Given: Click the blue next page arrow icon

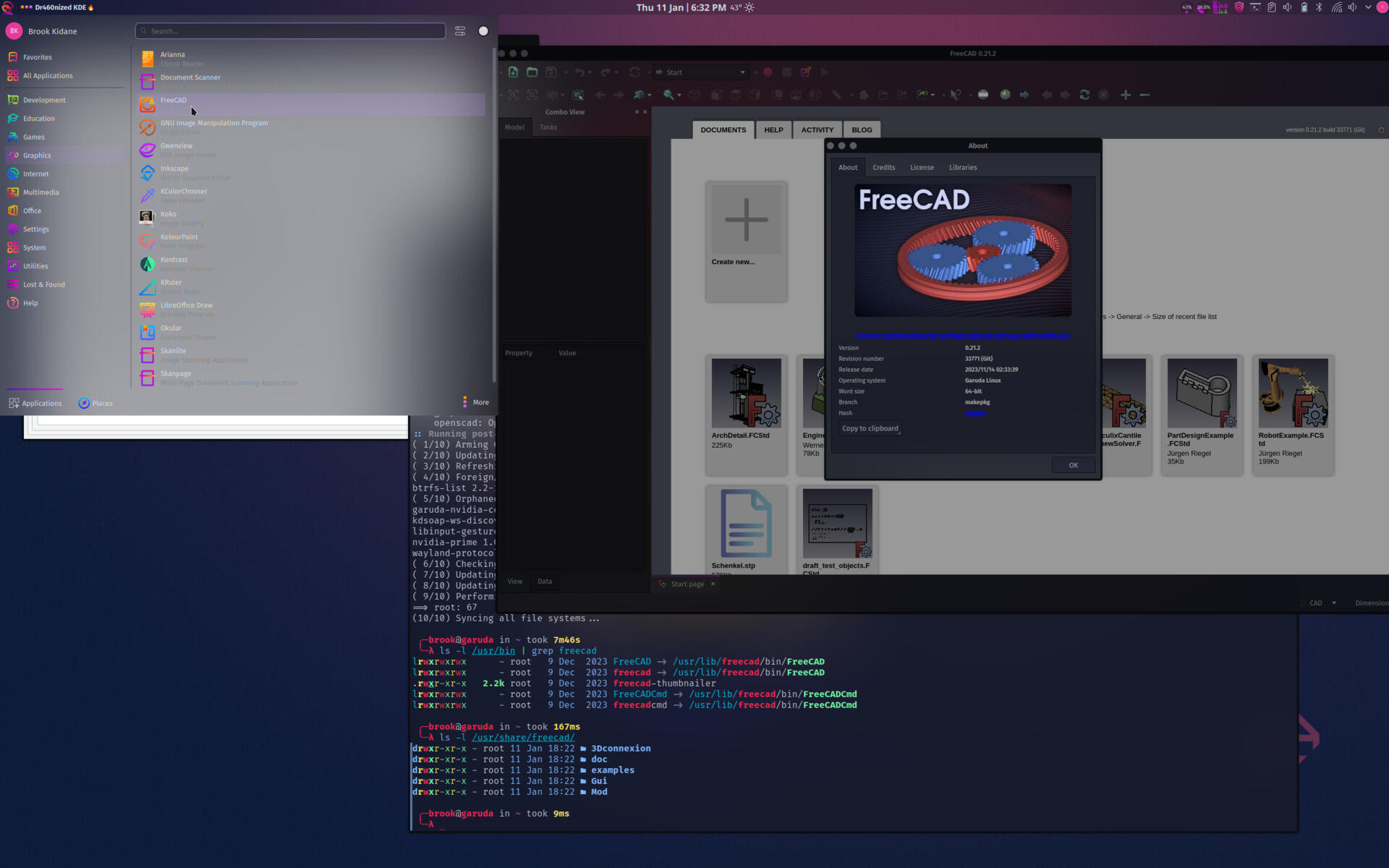Looking at the screenshot, I should pos(1024,95).
